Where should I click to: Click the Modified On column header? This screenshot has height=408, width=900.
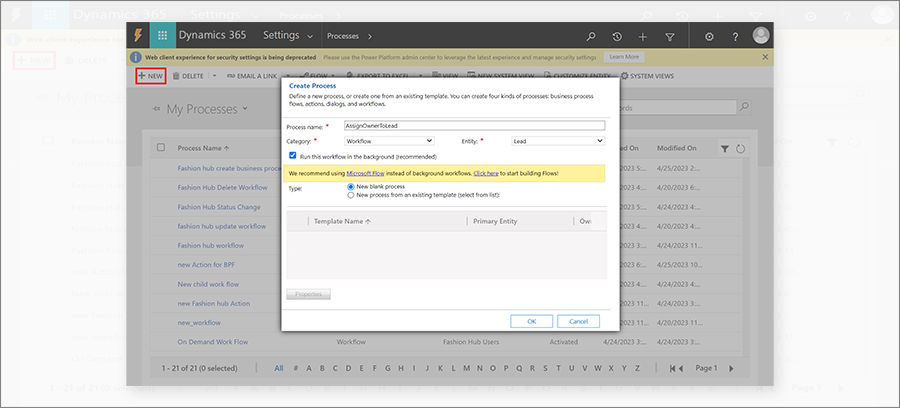tap(677, 148)
